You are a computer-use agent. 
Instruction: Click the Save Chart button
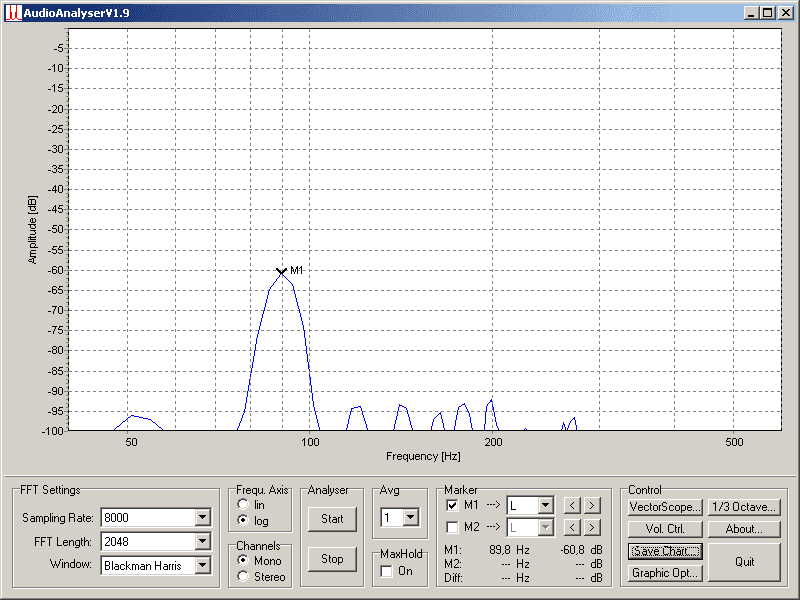(665, 551)
